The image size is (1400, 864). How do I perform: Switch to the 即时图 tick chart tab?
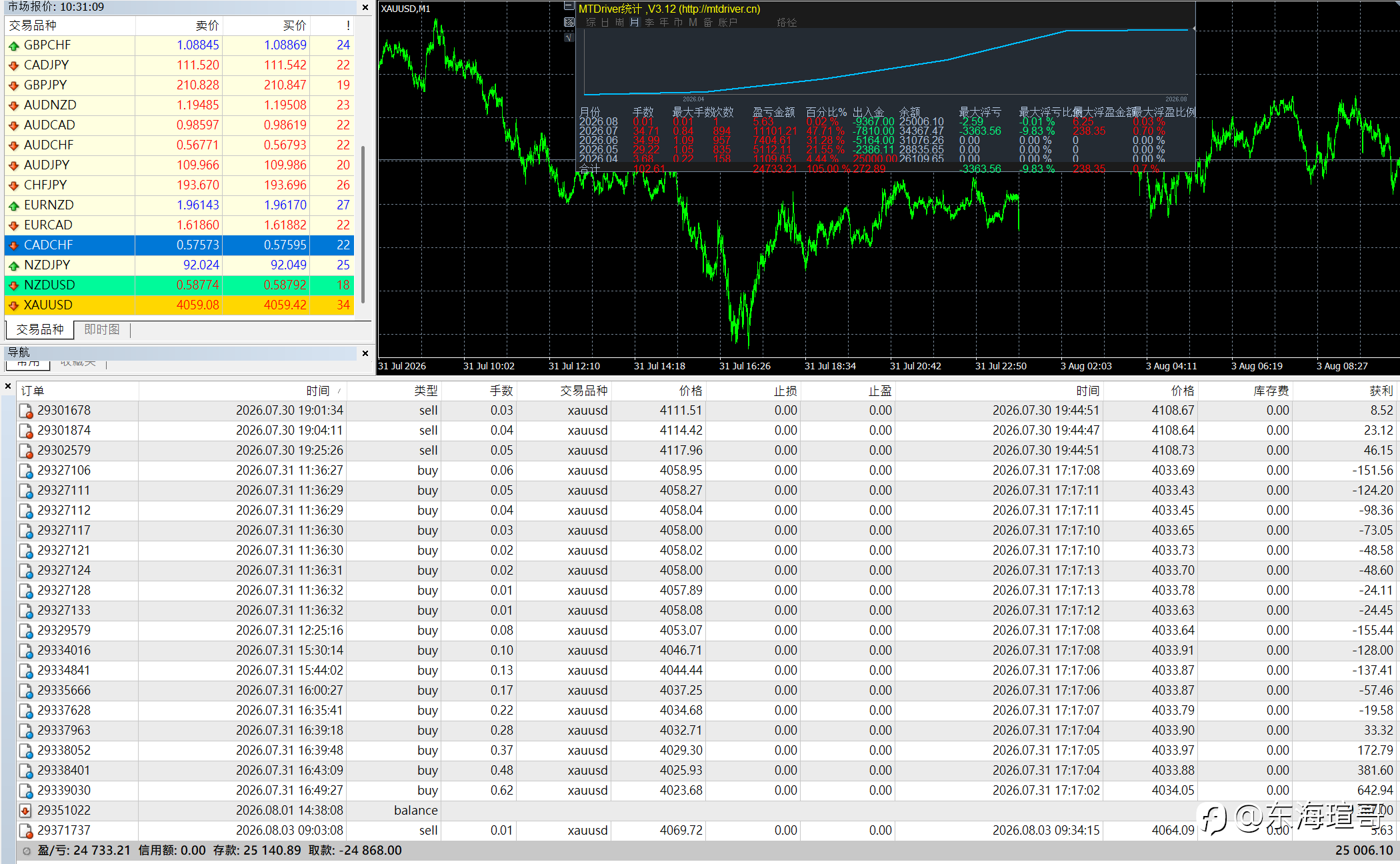coord(102,329)
